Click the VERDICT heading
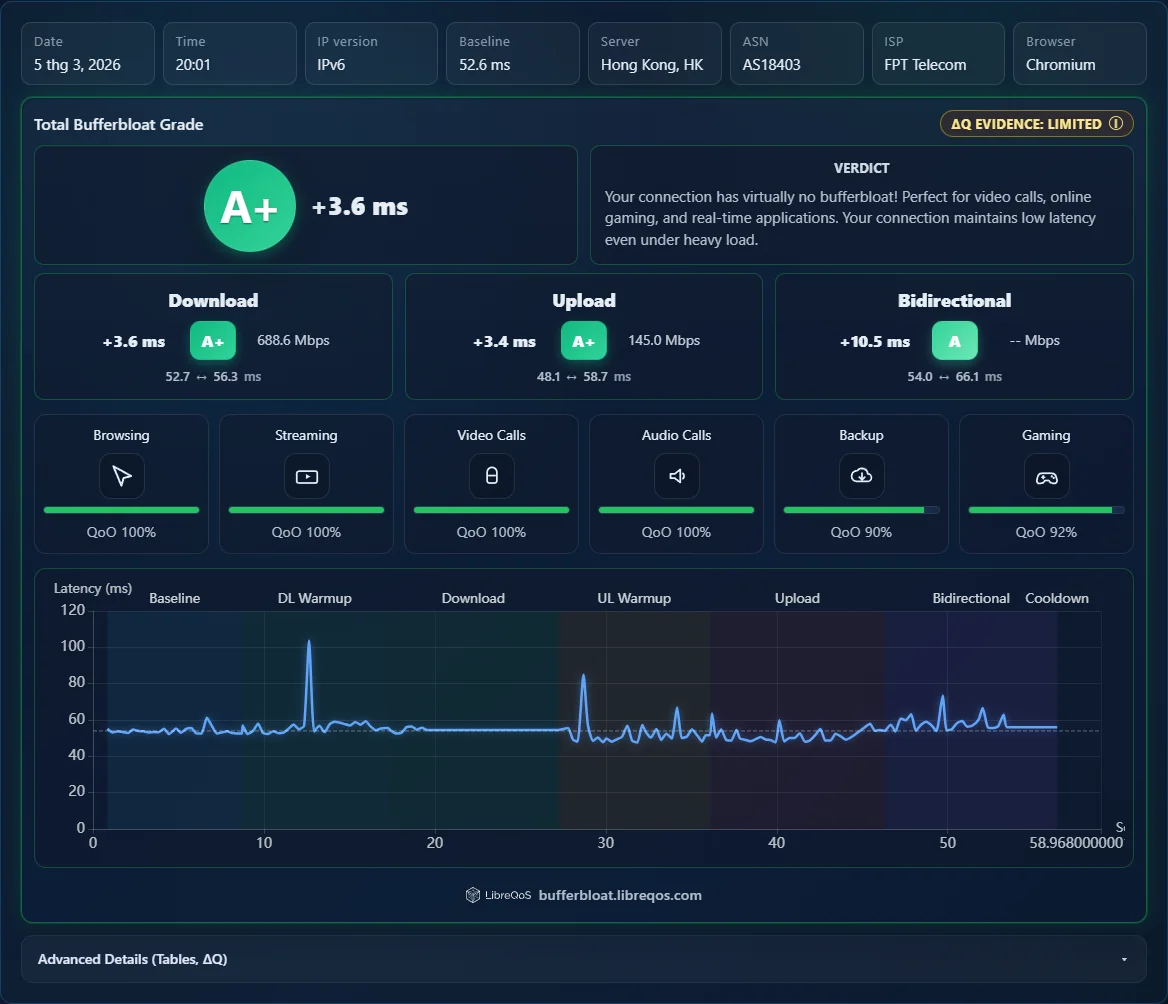This screenshot has height=1004, width=1168. pyautogui.click(x=862, y=168)
